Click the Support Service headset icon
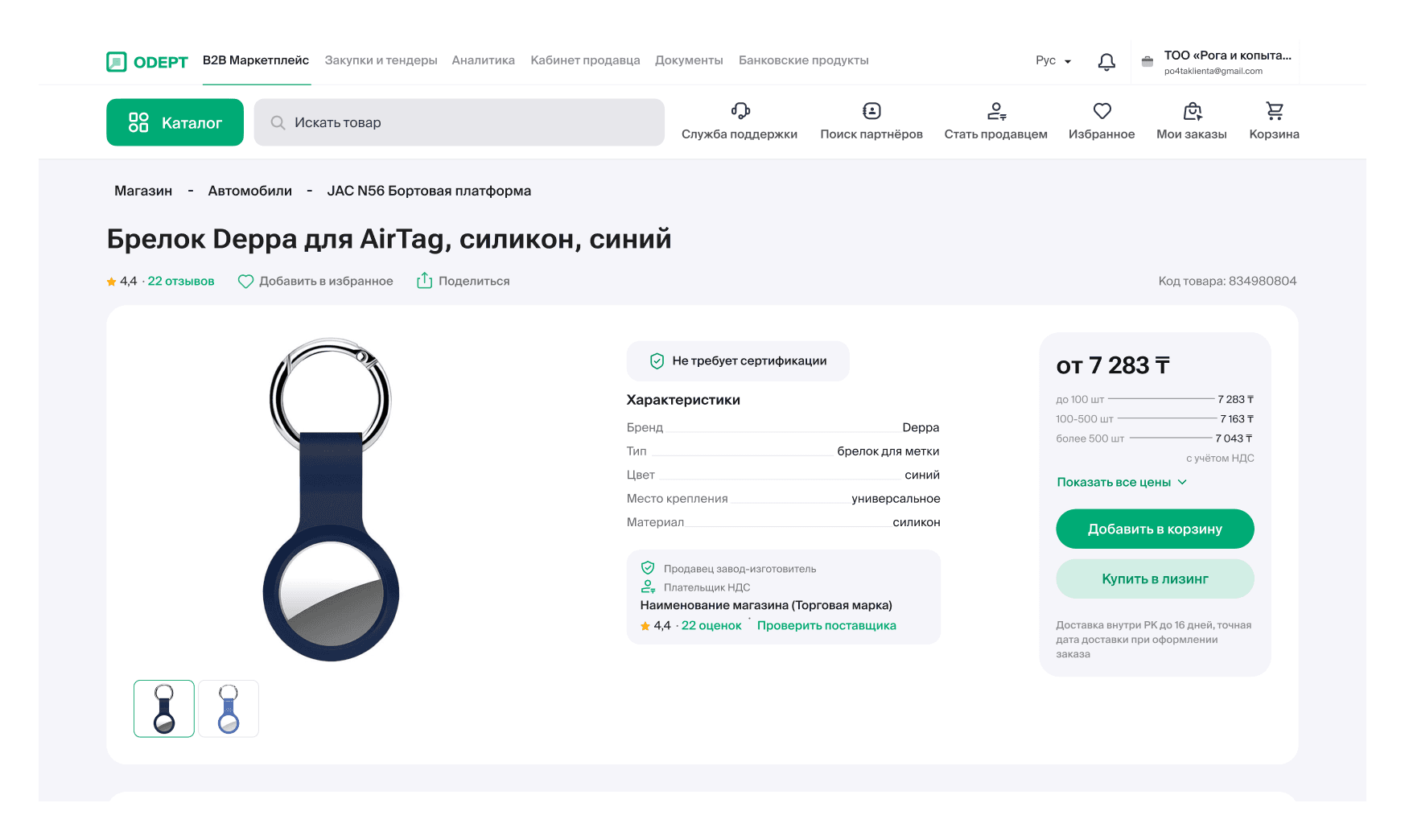Image resolution: width=1405 pixels, height=840 pixels. 740,110
